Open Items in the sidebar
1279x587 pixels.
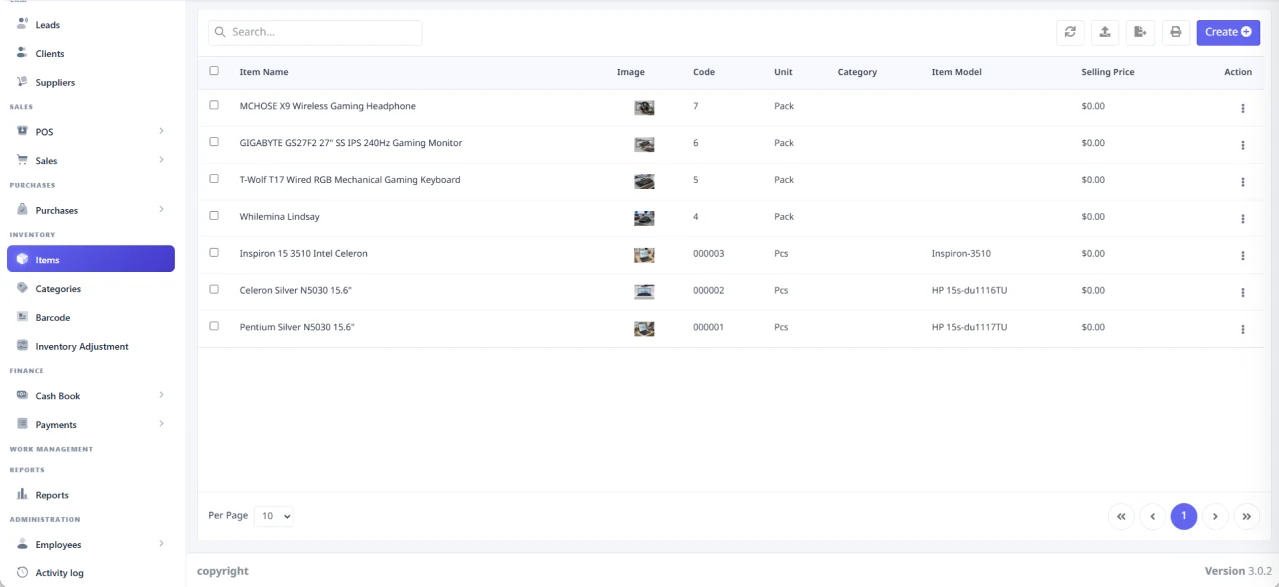[x=91, y=259]
